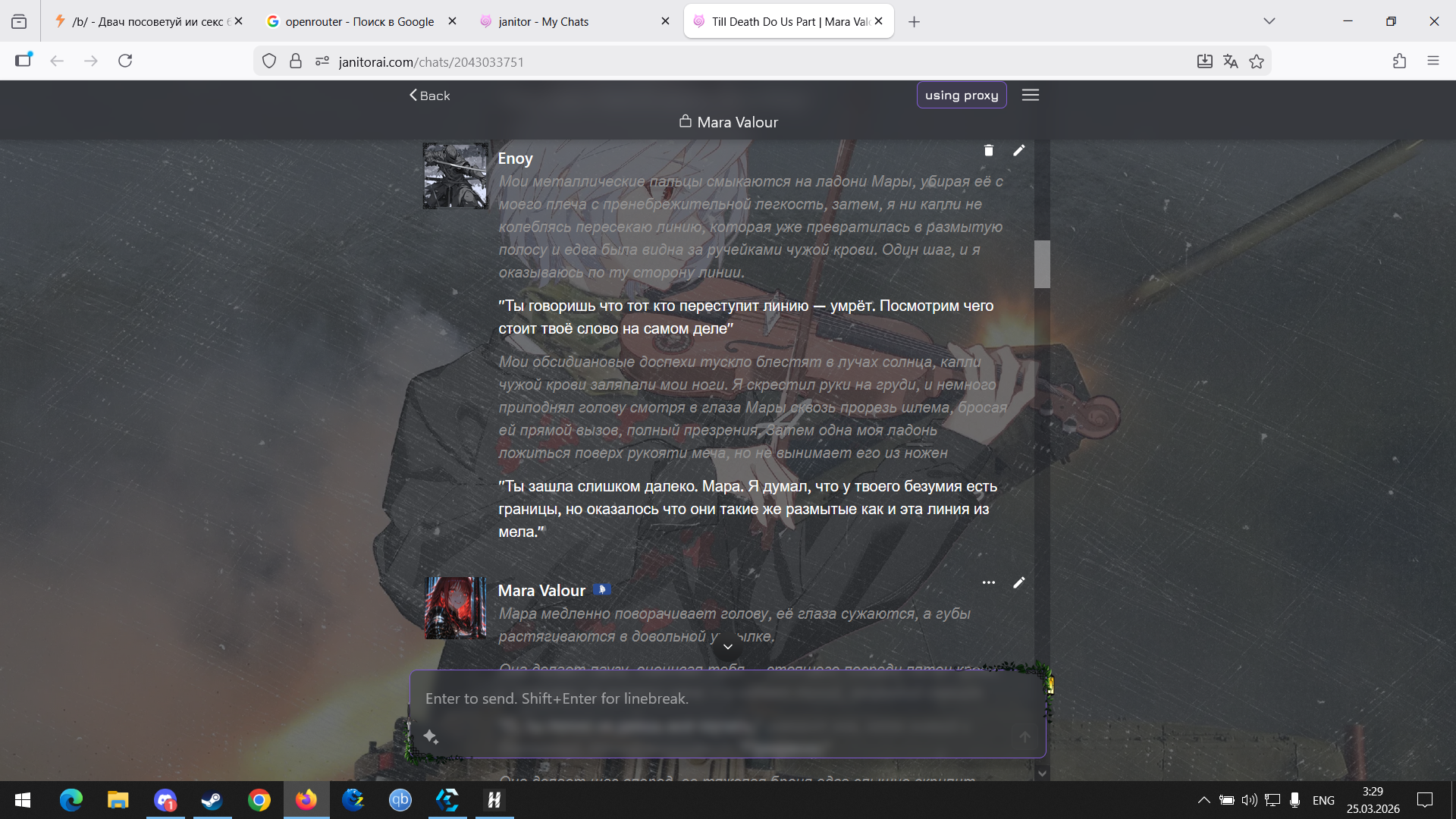1456x819 pixels.
Task: Click the scroll-to-bottom chevron button
Action: (727, 646)
